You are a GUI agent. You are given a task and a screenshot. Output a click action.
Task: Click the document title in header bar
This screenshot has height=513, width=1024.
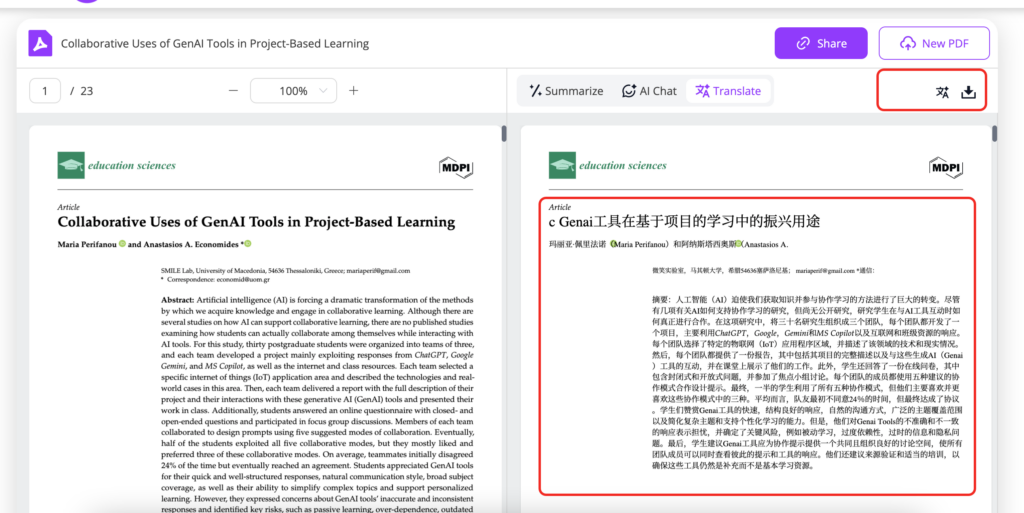point(215,44)
